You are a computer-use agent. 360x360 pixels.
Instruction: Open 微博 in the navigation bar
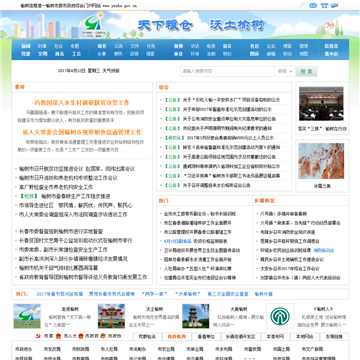pyautogui.click(x=303, y=46)
